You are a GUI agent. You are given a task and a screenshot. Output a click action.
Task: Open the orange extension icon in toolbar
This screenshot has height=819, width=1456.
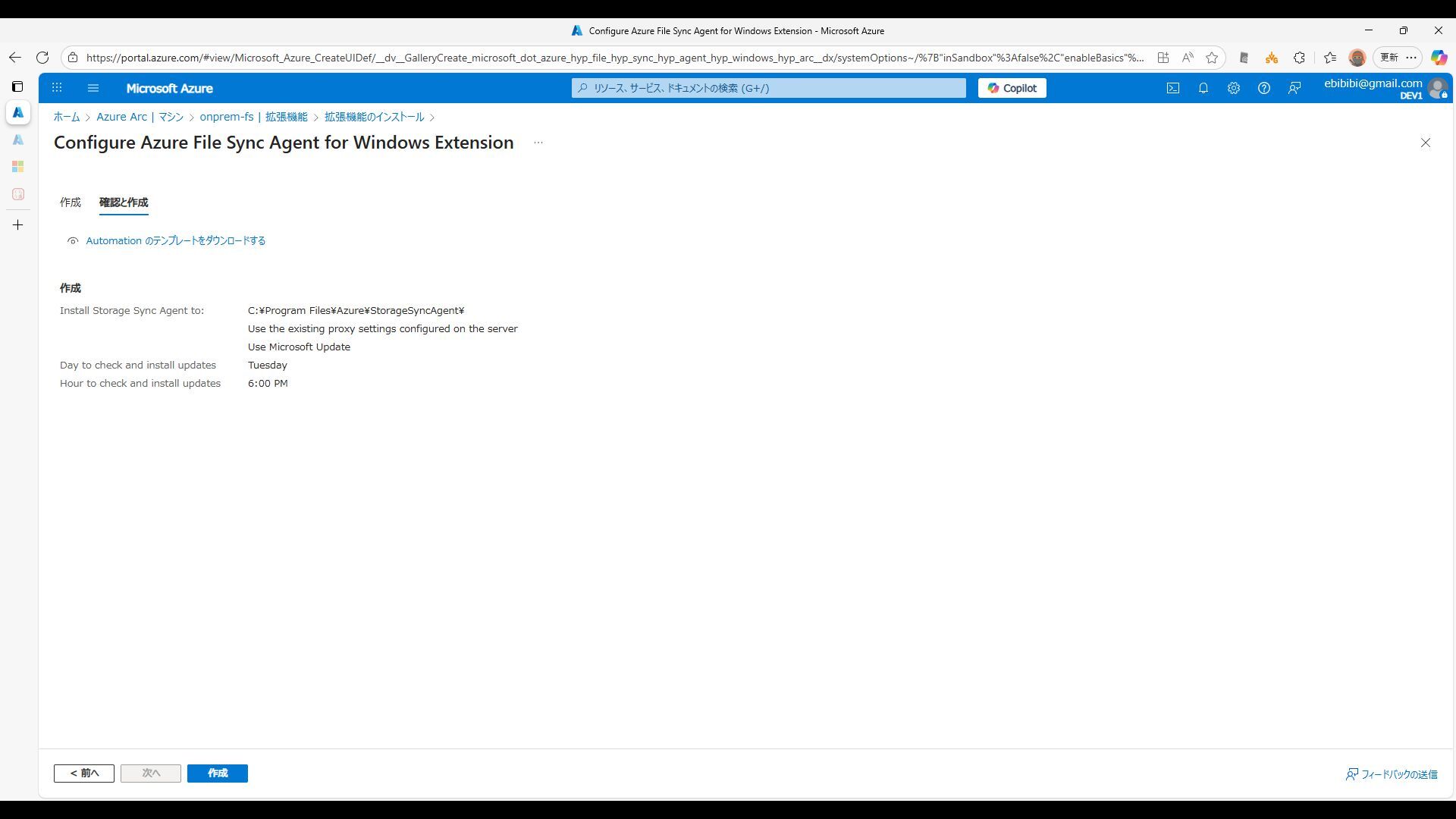pyautogui.click(x=1271, y=58)
